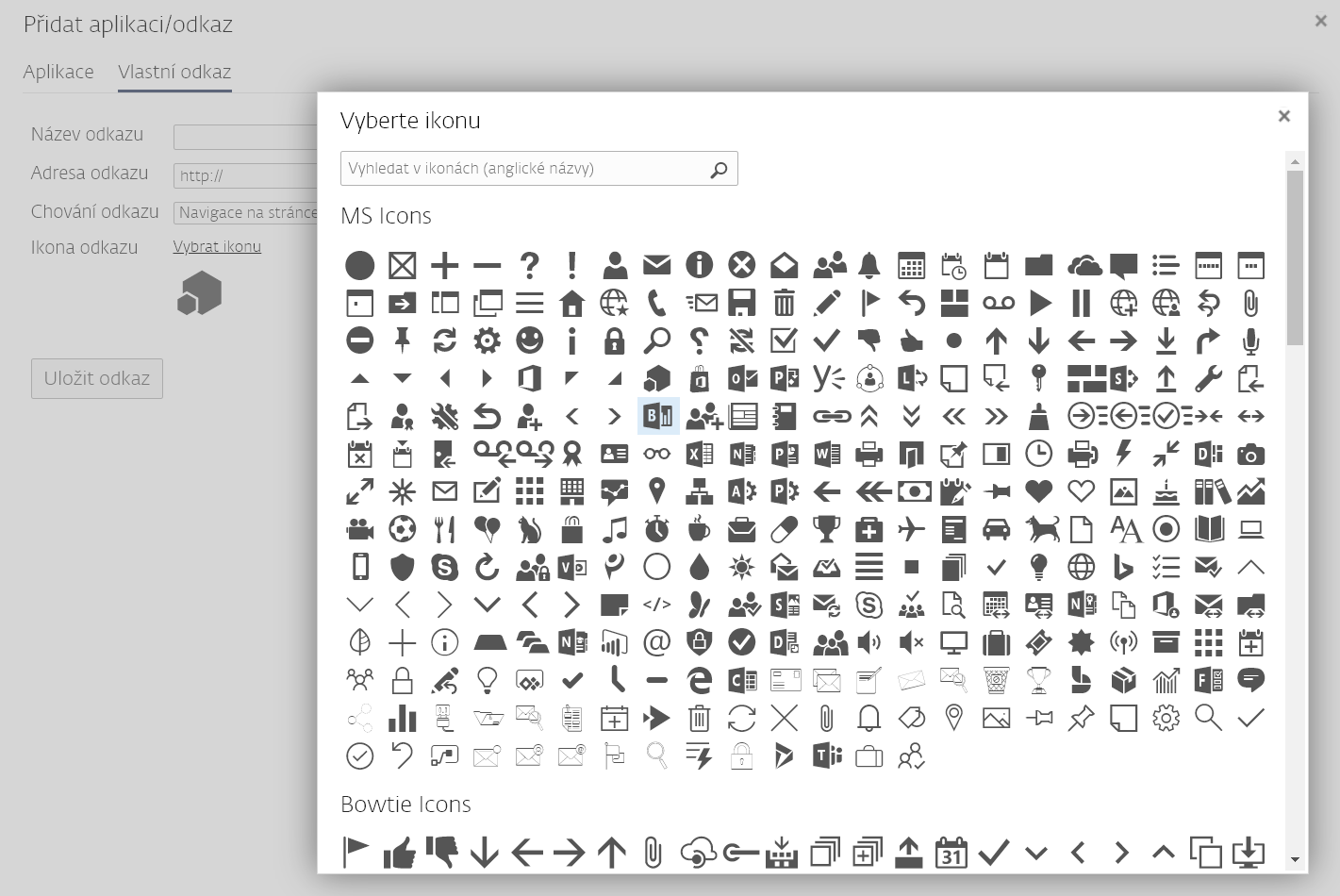Select the filled heart icon
1340x896 pixels.
[x=1038, y=491]
